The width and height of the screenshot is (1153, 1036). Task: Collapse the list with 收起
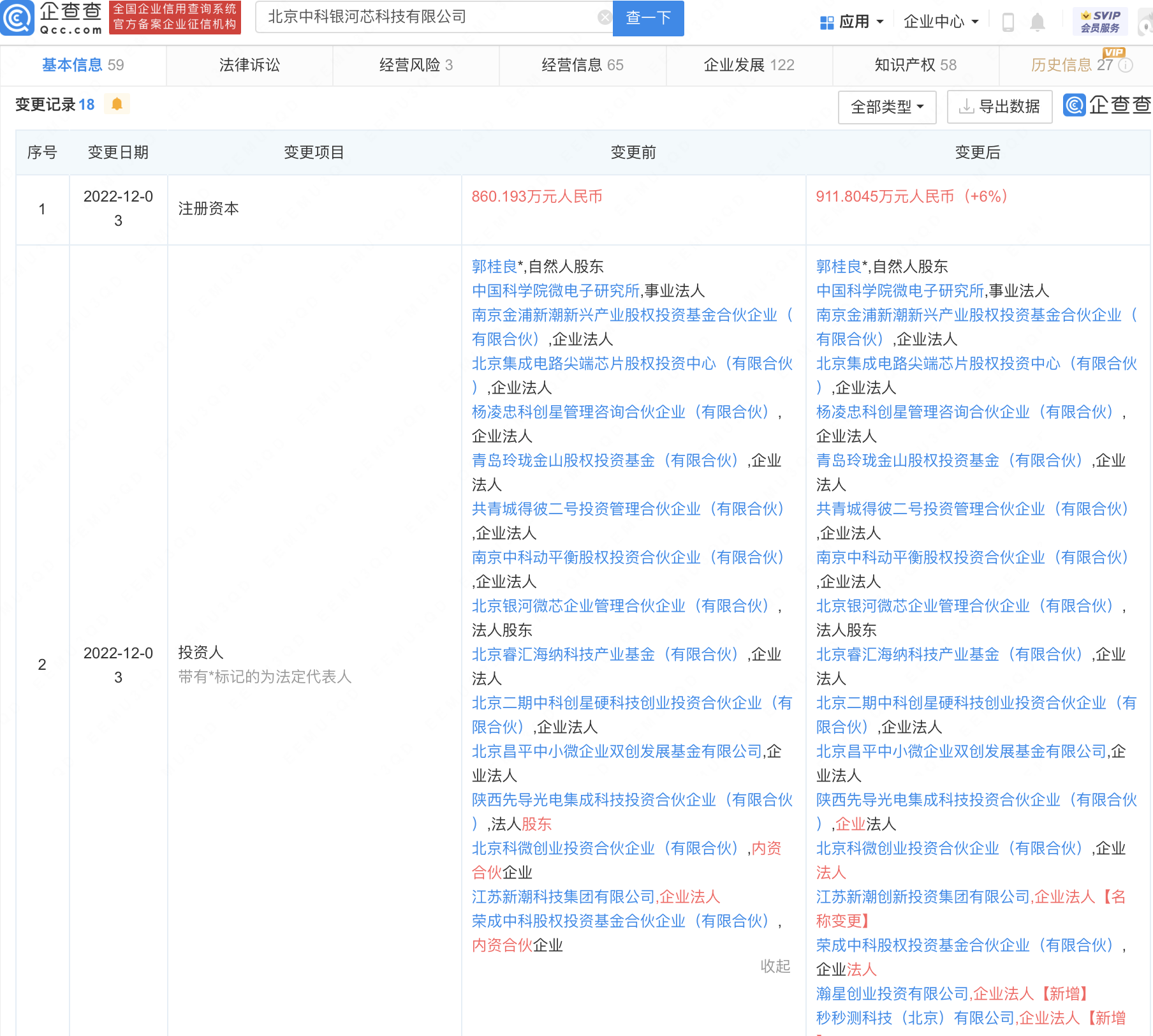coord(775,966)
